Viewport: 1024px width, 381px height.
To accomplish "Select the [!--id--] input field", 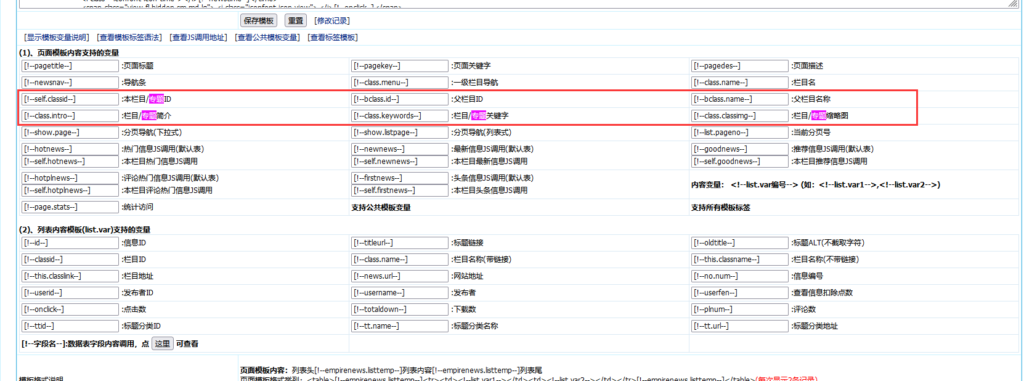I will pyautogui.click(x=69, y=243).
